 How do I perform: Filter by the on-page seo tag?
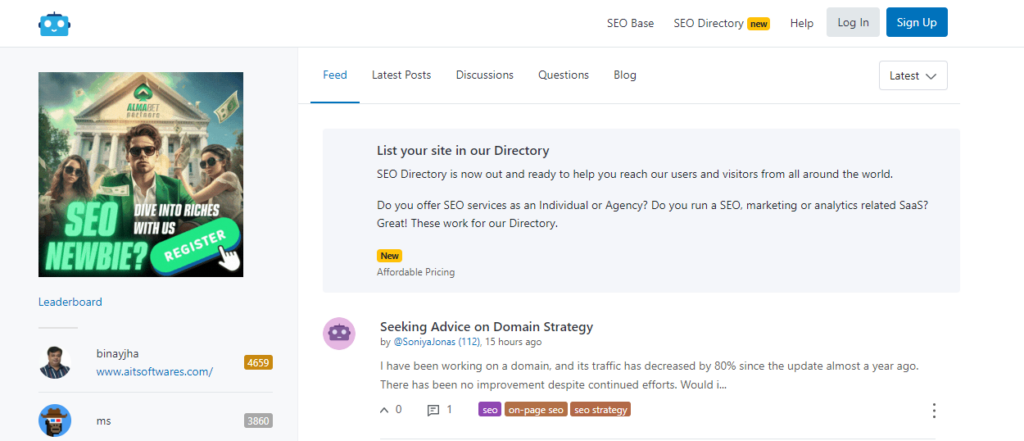[535, 409]
